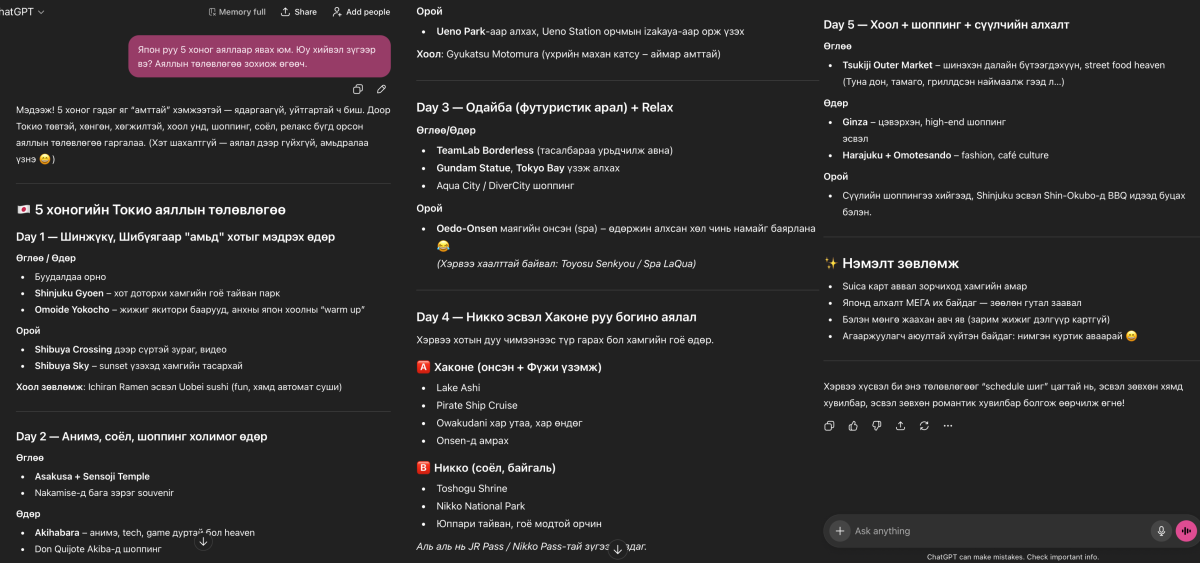Screen dimensions: 1200x563
Task: Open Add people in the header
Action: (x=361, y=12)
